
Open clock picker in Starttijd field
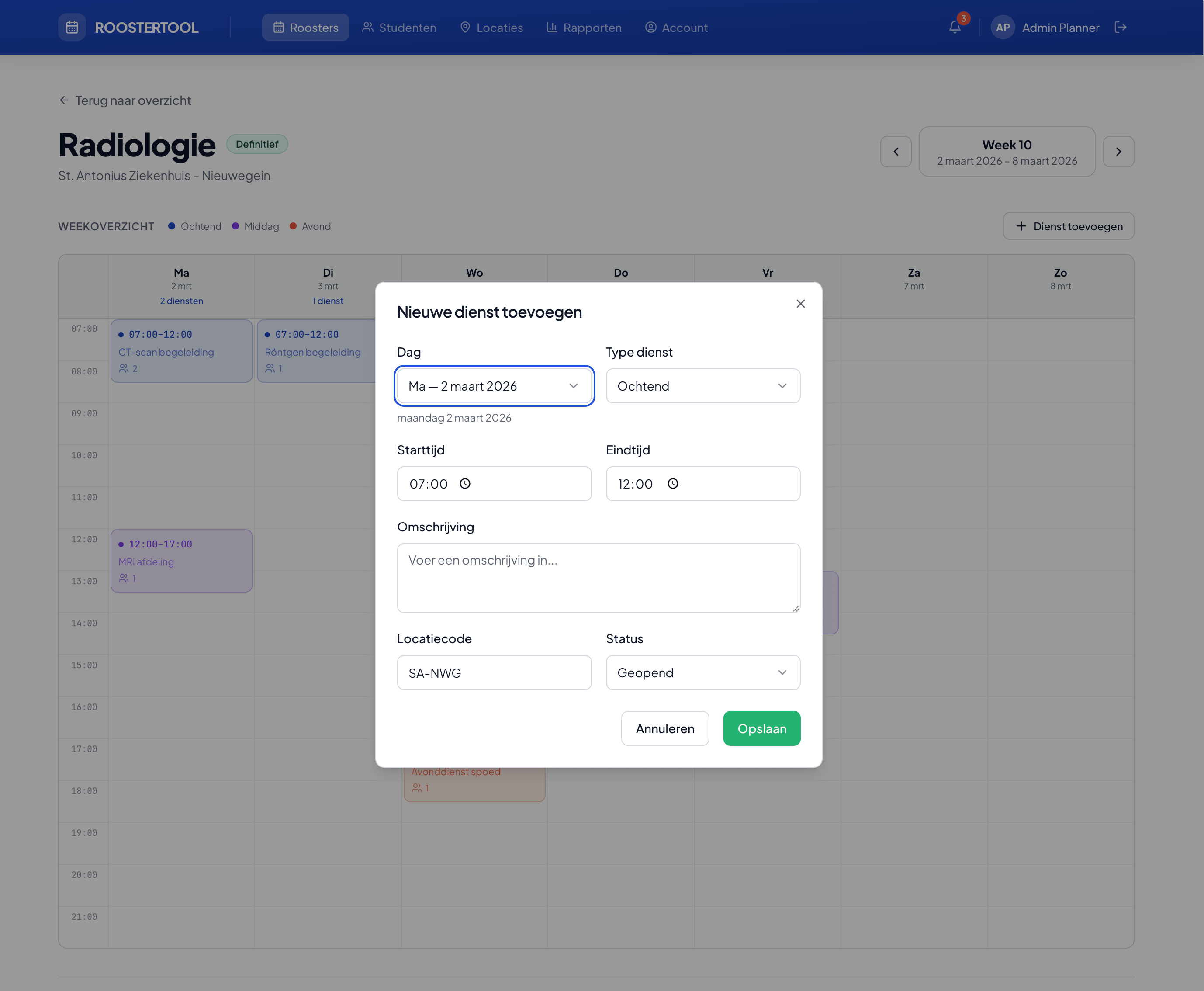[465, 484]
